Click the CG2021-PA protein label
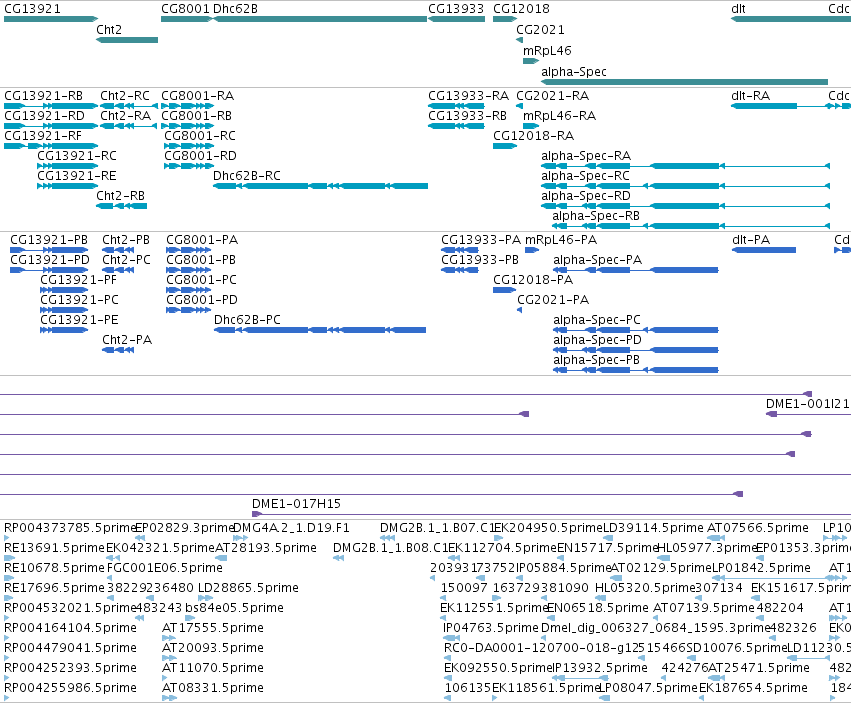This screenshot has width=851, height=703. tap(553, 300)
